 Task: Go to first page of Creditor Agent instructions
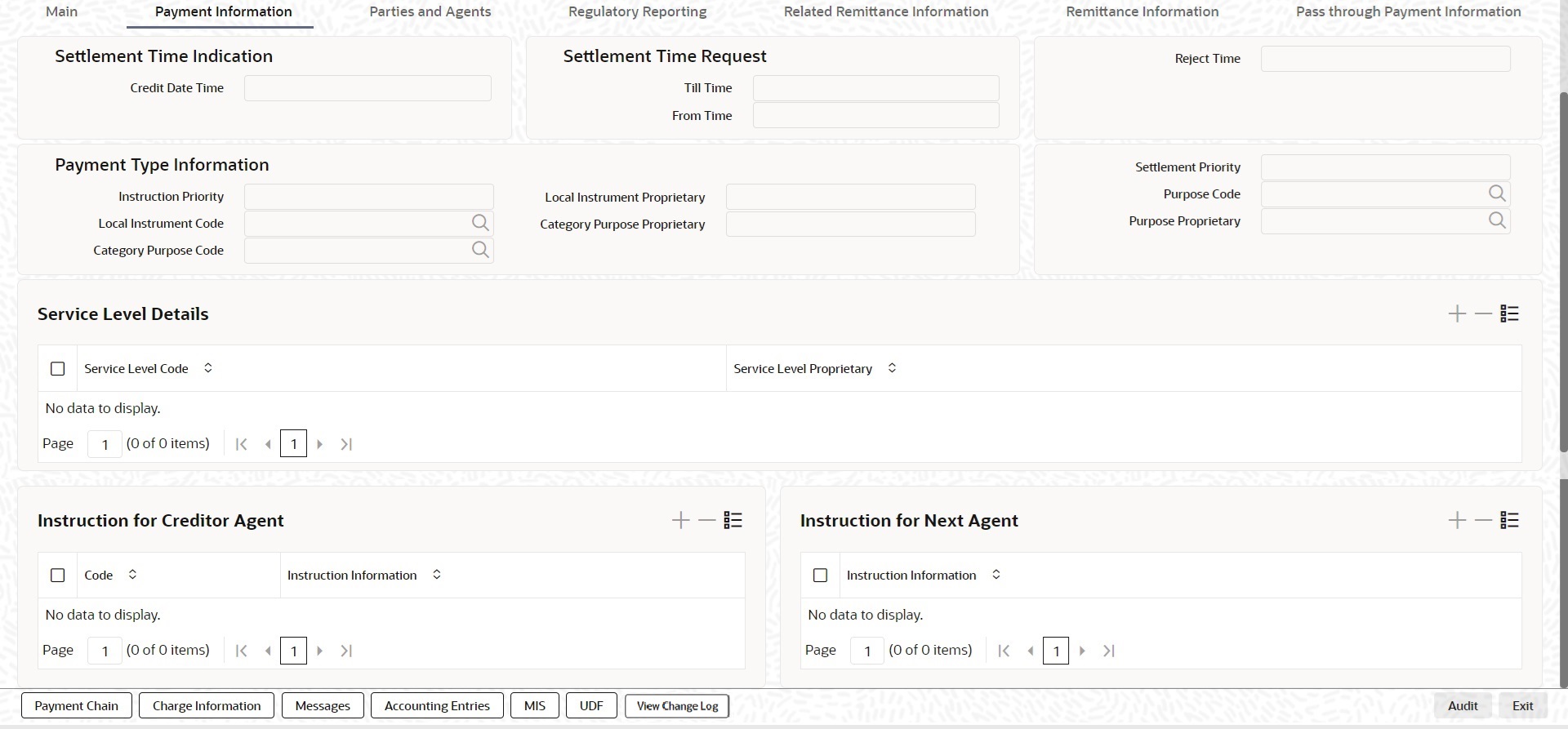coord(241,651)
